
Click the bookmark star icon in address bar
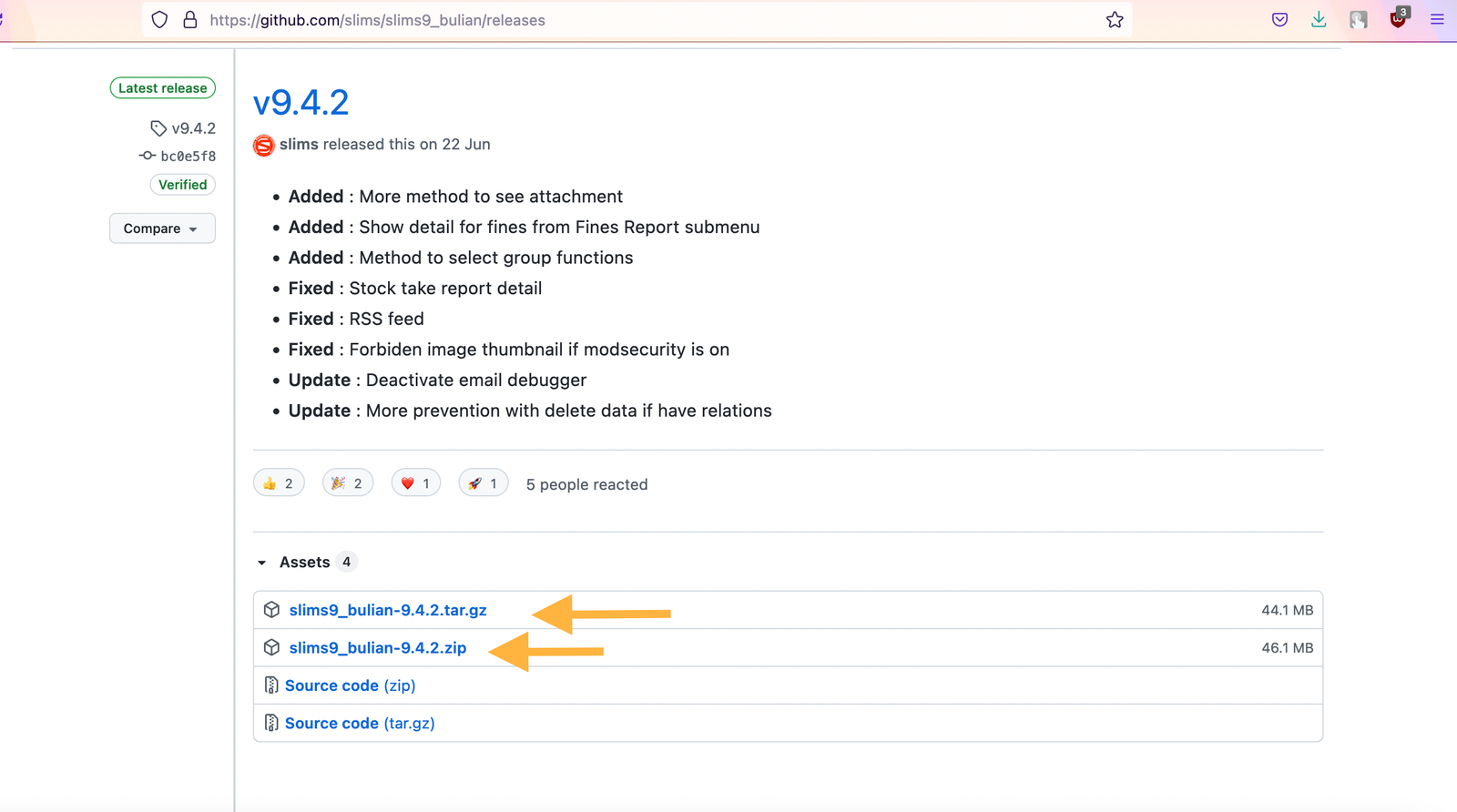pos(1115,20)
